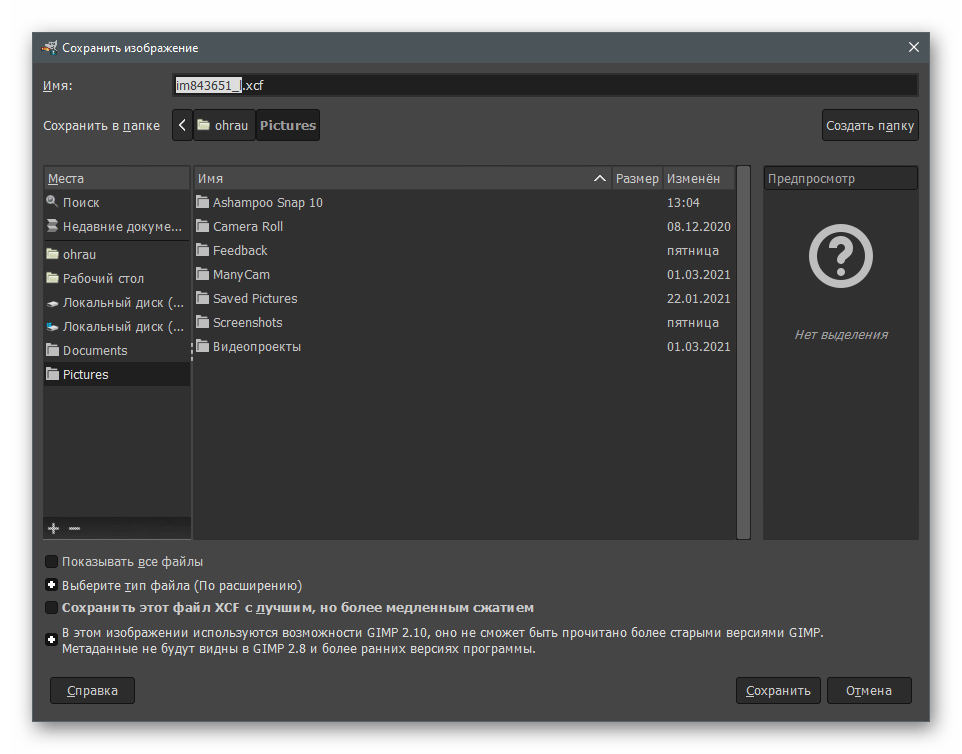
Task: Click the Save button
Action: 778,690
